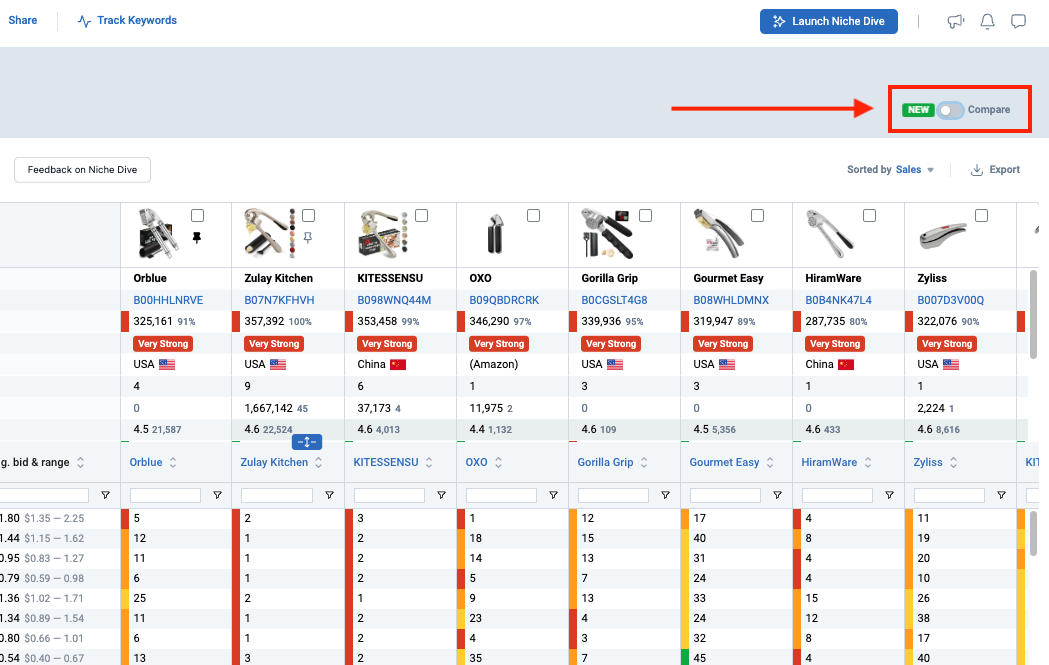Check the KITESSENSU product checkbox
This screenshot has height=665, width=1049.
click(421, 215)
